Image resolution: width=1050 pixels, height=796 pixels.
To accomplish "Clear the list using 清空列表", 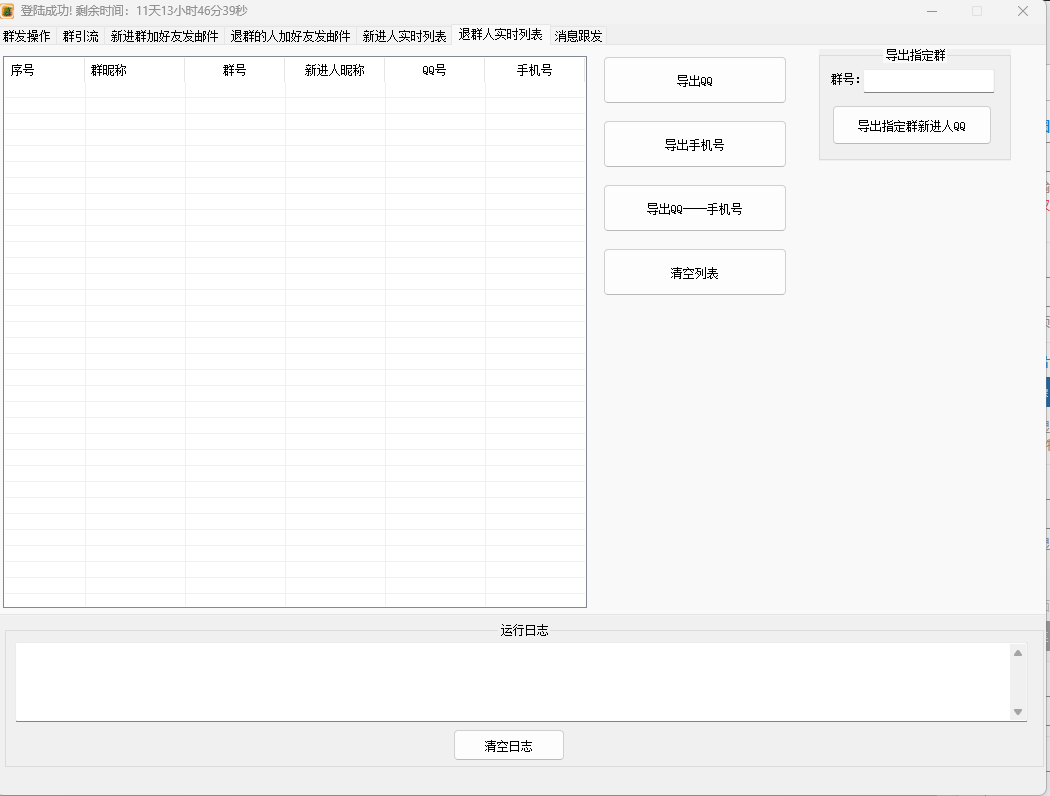I will pyautogui.click(x=694, y=271).
